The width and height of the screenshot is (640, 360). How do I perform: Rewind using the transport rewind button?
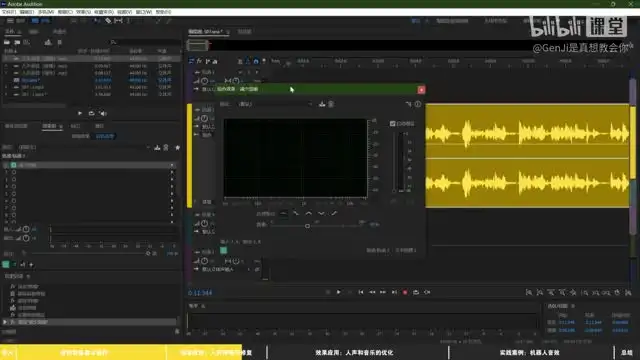pyautogui.click(x=372, y=292)
